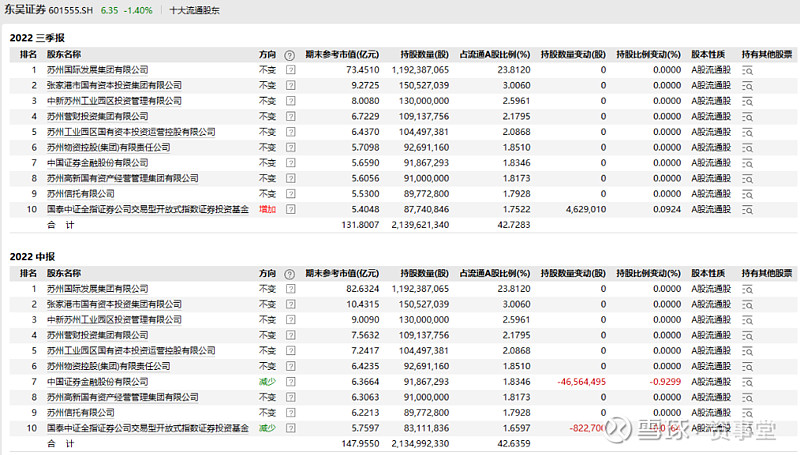Click help icon in 苏州国际发展集团 Q3 row
This screenshot has height=455, width=800.
coord(290,70)
